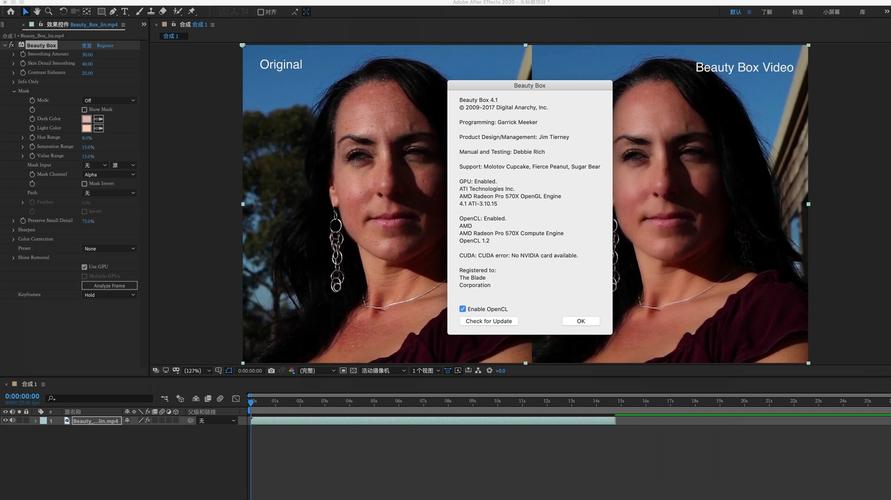Show hidden panels double-chevron
The height and width of the screenshot is (500, 891).
click(x=144, y=24)
